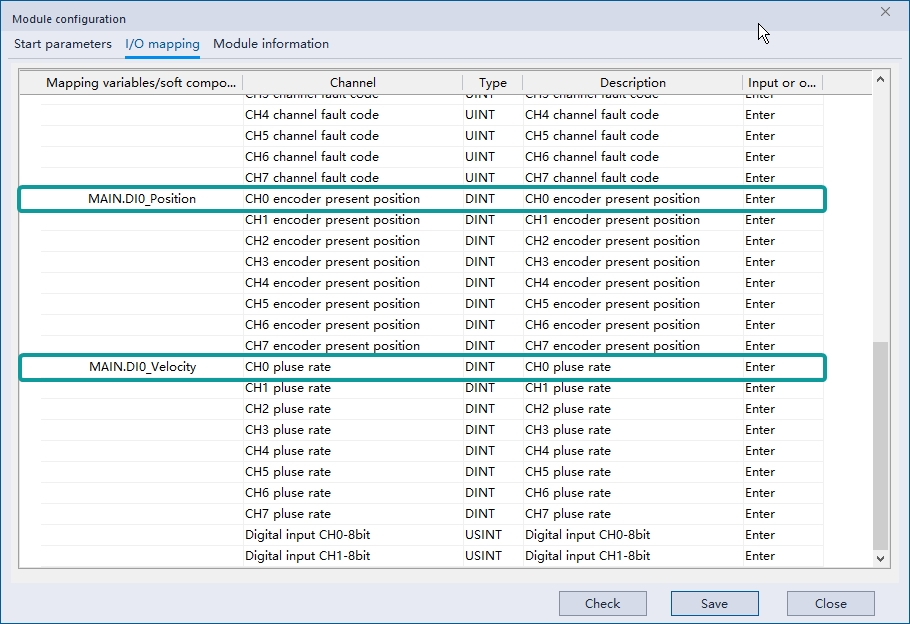The image size is (910, 624).
Task: Select channel cell CH5 channel fault code
Action: [353, 136]
